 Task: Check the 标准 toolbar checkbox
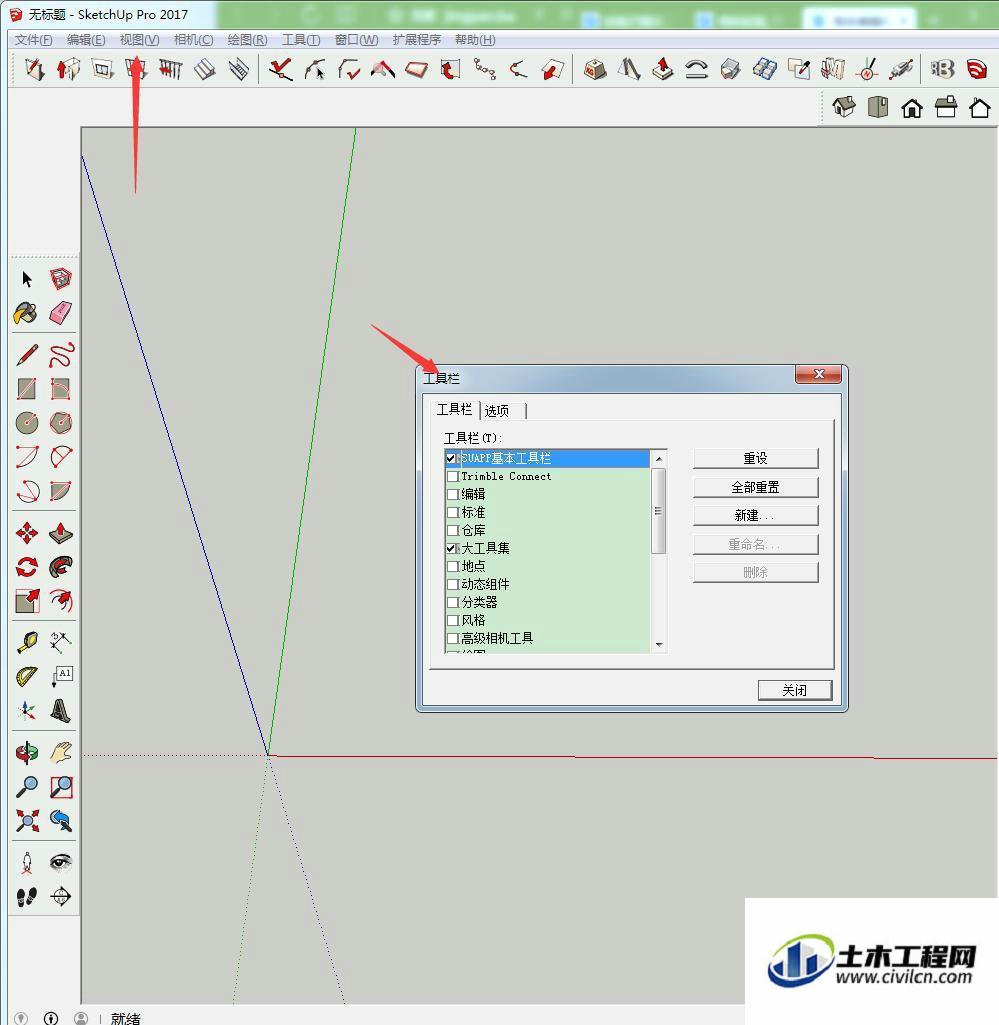click(x=452, y=512)
